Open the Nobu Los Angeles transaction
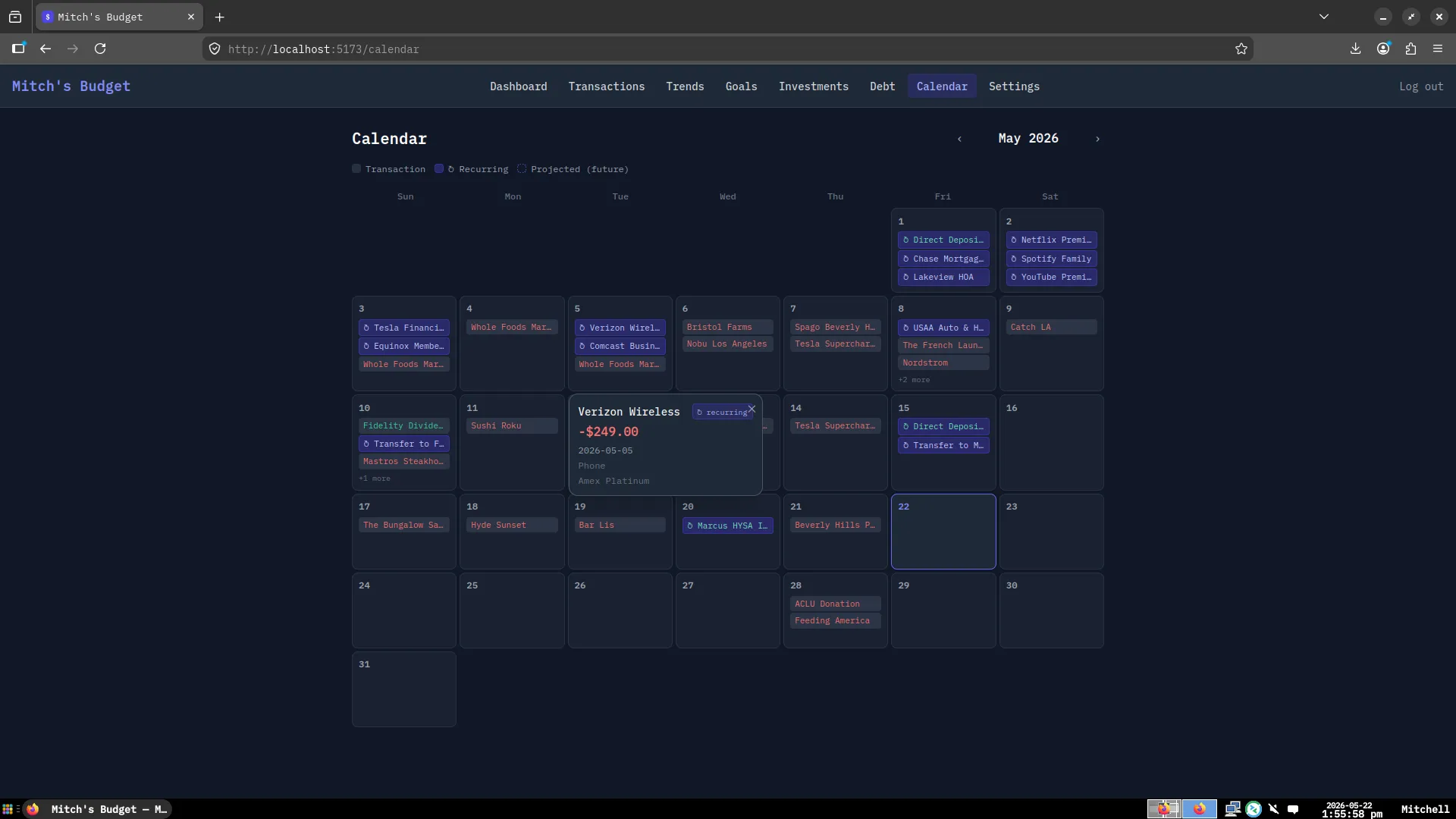Image resolution: width=1456 pixels, height=819 pixels. 727,344
